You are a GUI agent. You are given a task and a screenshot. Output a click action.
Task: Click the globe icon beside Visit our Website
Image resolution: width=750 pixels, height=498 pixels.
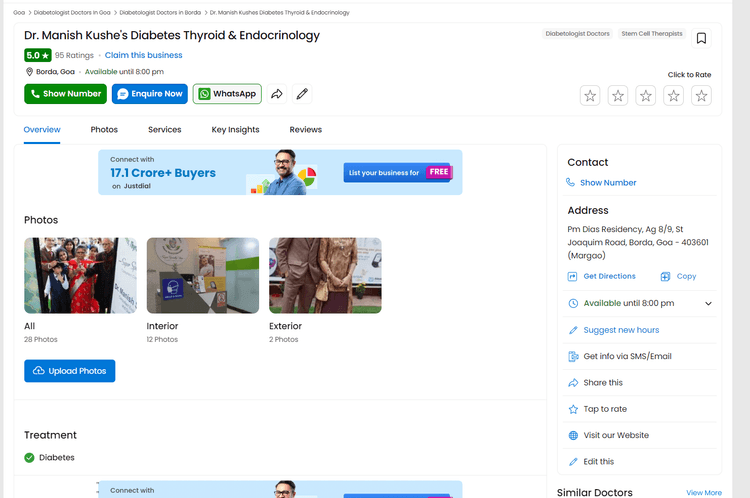coord(573,435)
